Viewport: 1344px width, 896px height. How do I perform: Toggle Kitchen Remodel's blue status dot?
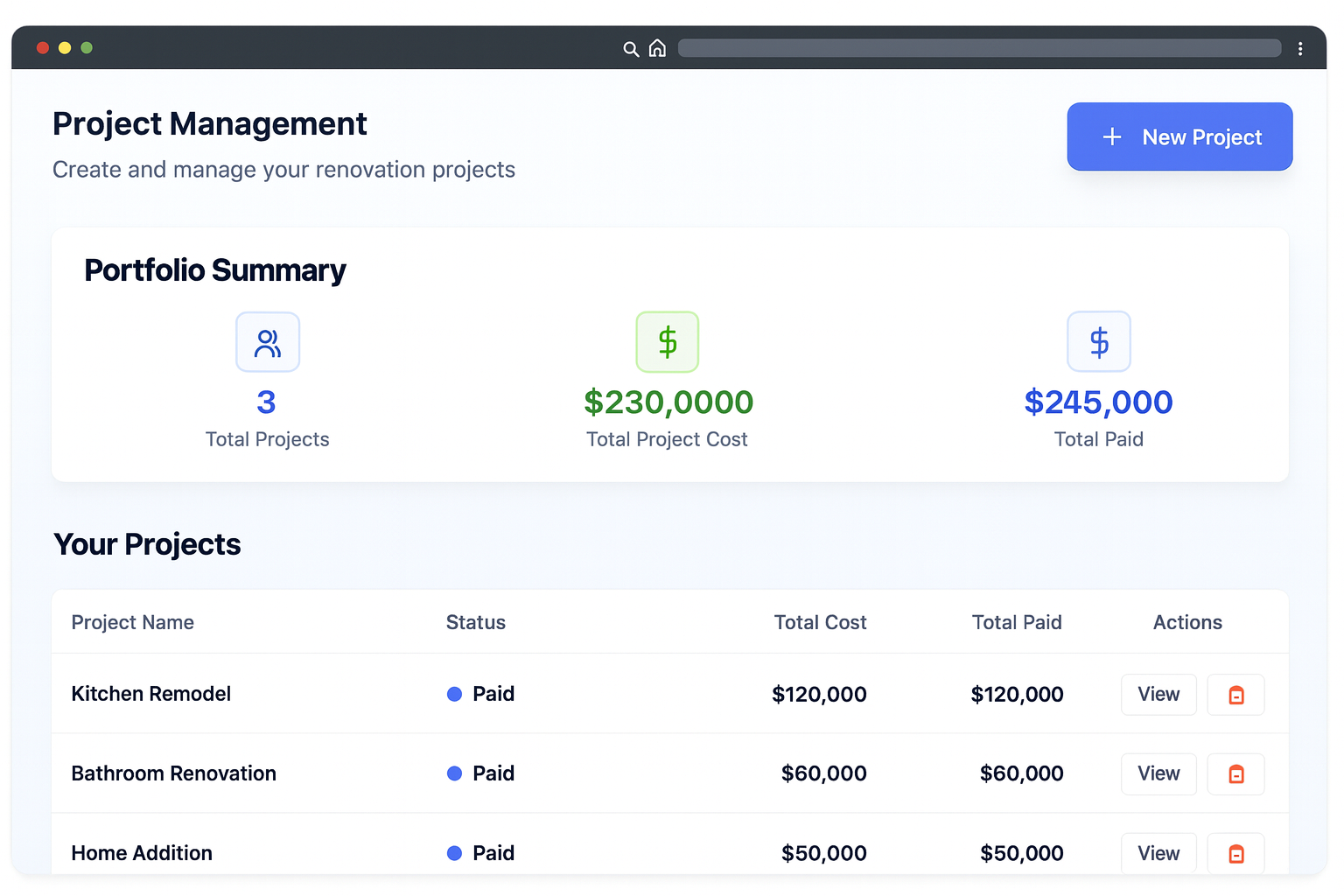coord(454,694)
